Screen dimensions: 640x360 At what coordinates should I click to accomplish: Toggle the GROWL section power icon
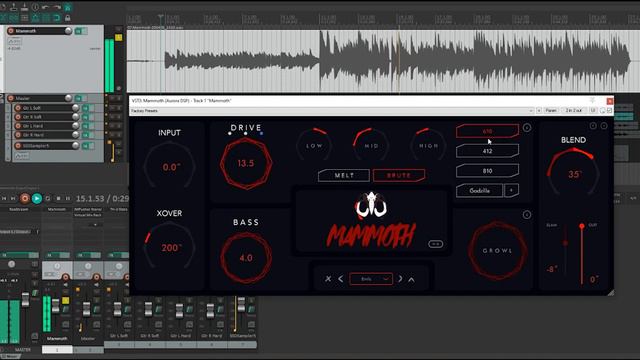click(x=527, y=215)
